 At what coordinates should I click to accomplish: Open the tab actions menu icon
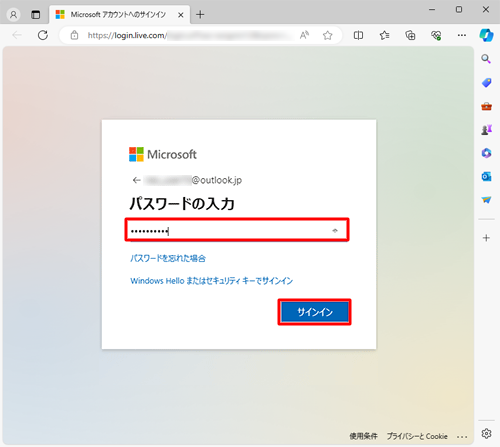point(35,15)
